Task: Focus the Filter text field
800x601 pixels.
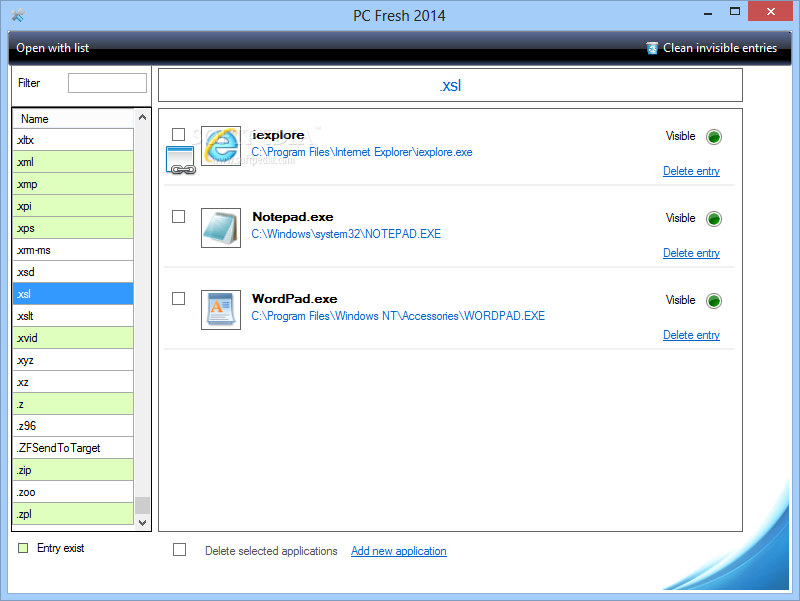Action: (107, 83)
